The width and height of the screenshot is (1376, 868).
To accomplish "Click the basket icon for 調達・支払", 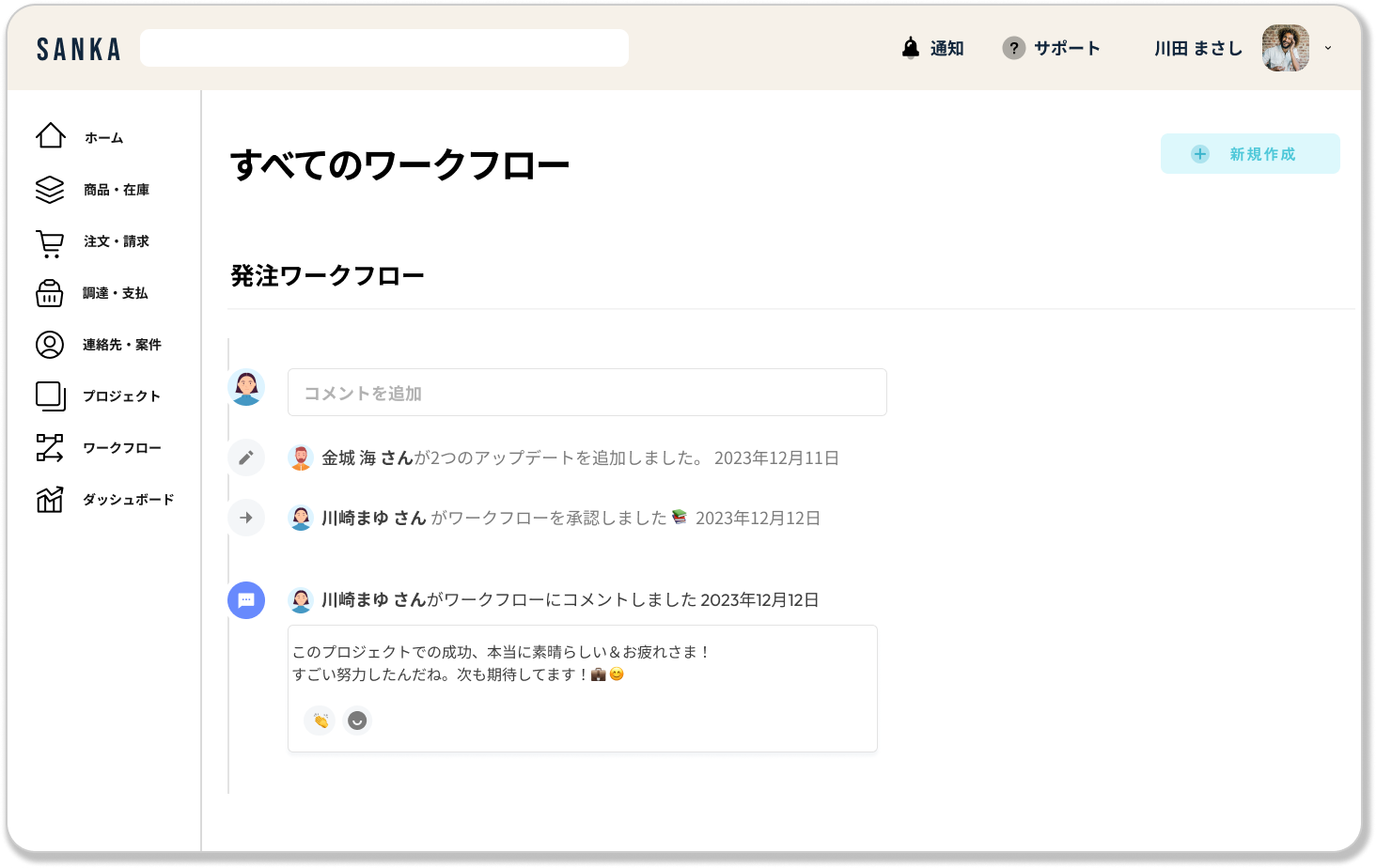I will pos(50,293).
